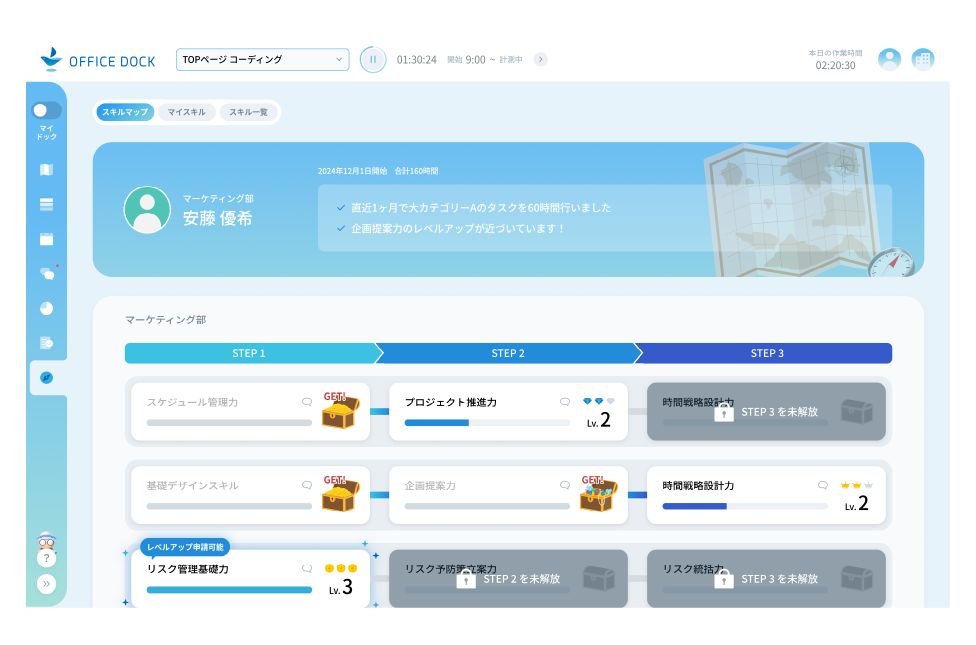Open the user avatar at top right
Image resolution: width=976 pixels, height=645 pixels.
click(889, 59)
